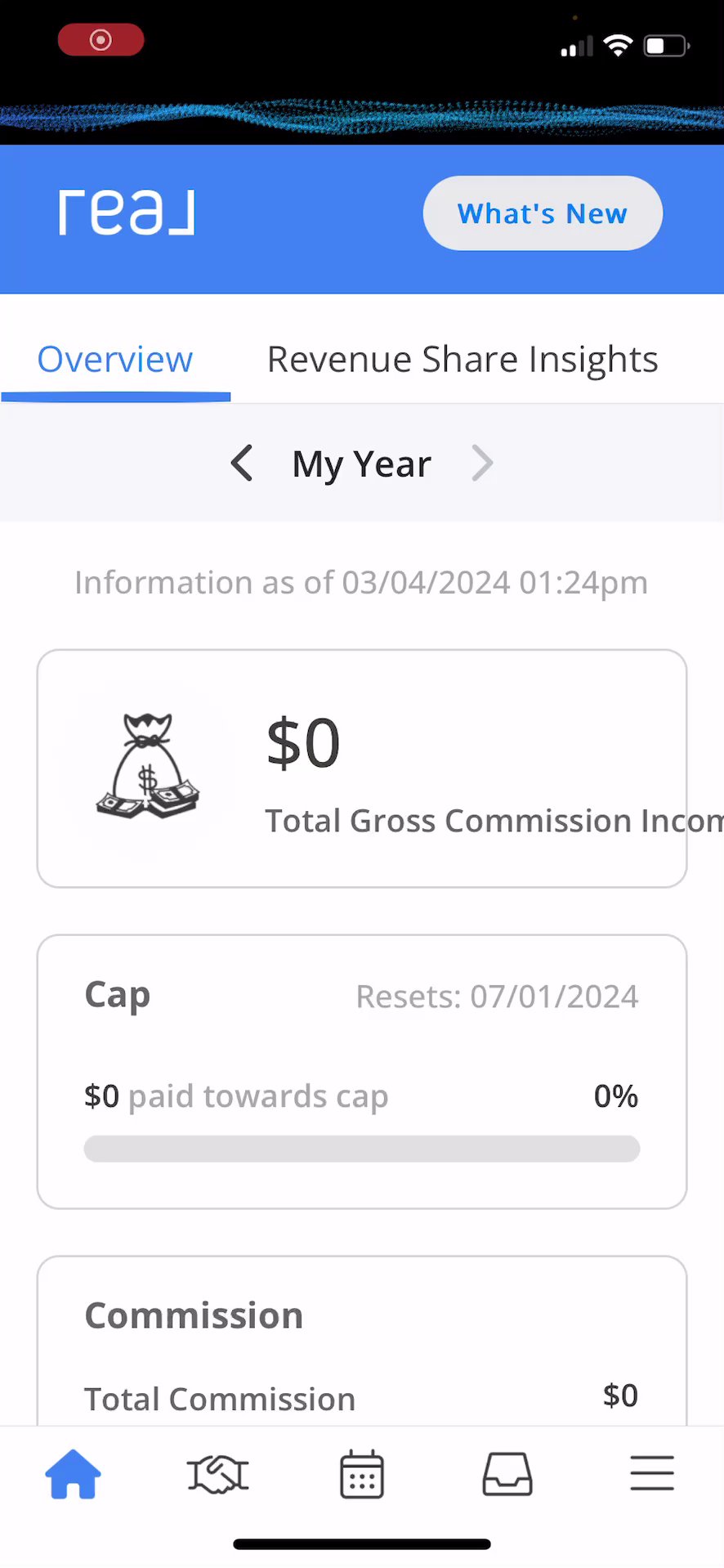Open the handshake transactions icon

(217, 1474)
